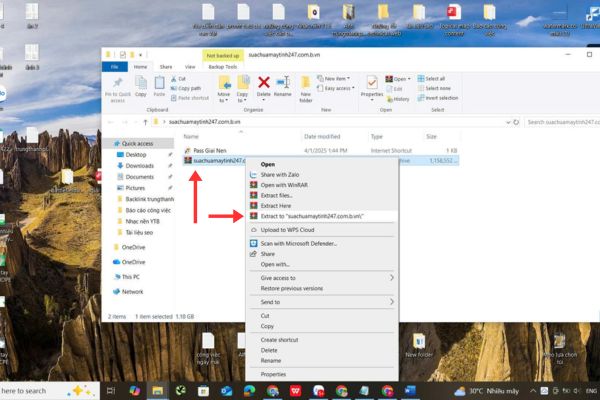
Task: Click the red Delete icon in ribbon
Action: point(264,84)
